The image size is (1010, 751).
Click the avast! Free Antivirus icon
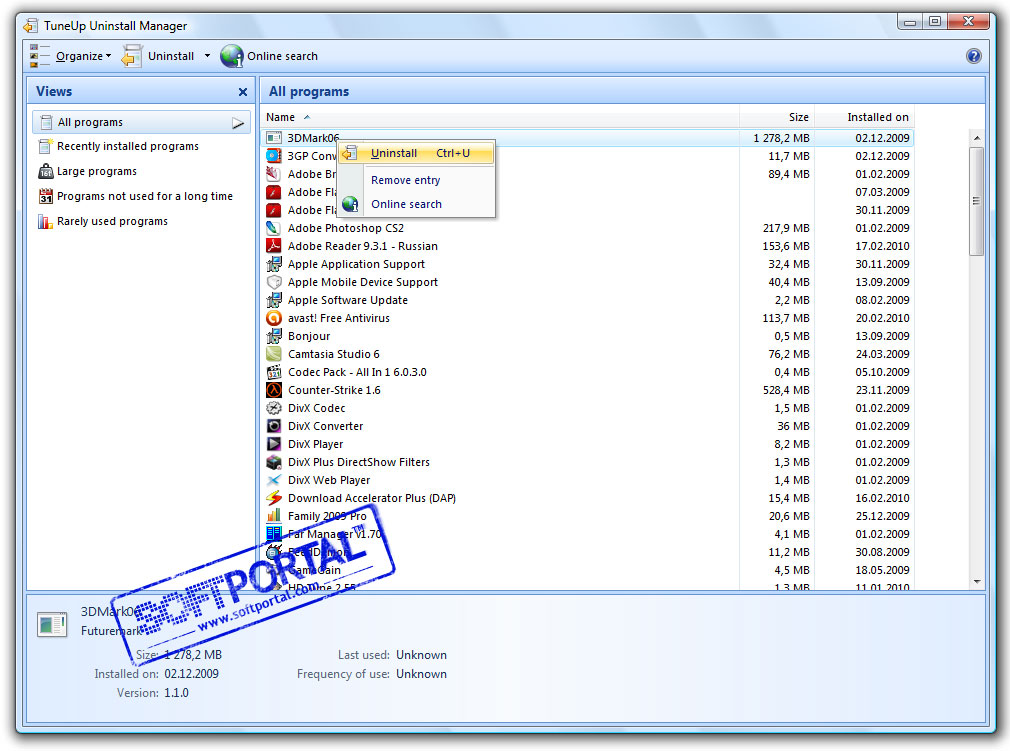click(274, 318)
